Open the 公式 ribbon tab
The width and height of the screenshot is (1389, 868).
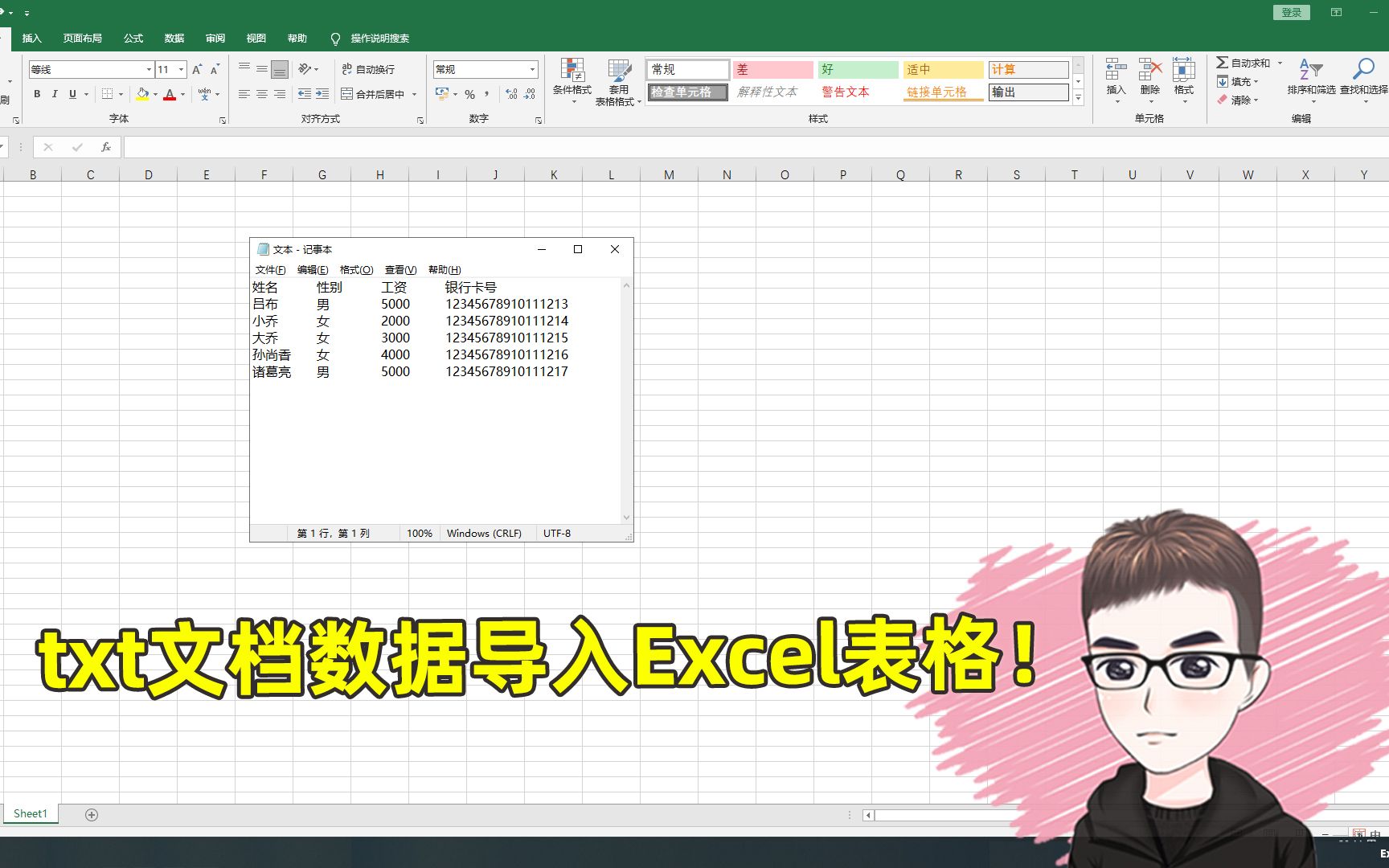pos(133,39)
